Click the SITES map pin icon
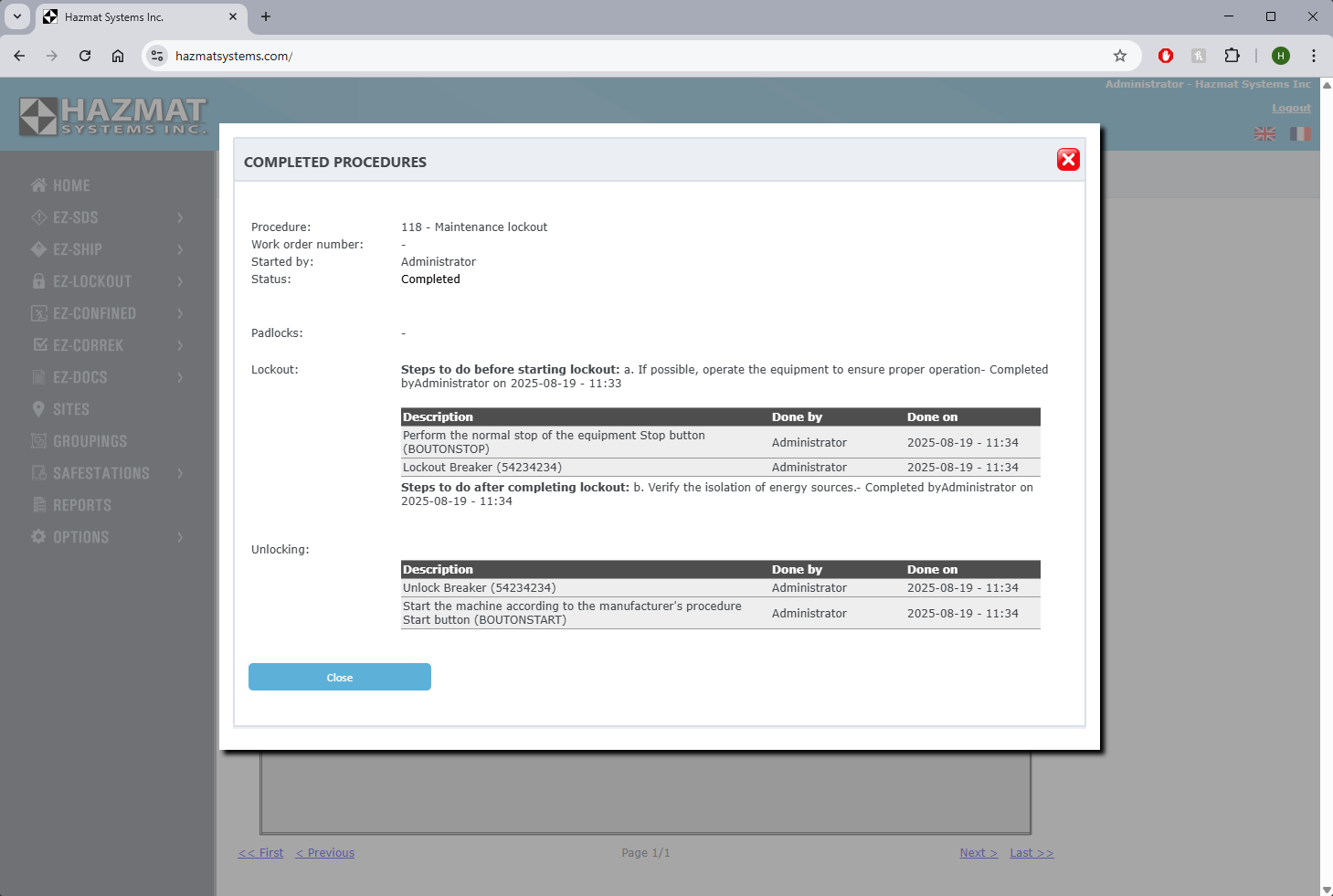This screenshot has width=1333, height=896. tap(38, 409)
